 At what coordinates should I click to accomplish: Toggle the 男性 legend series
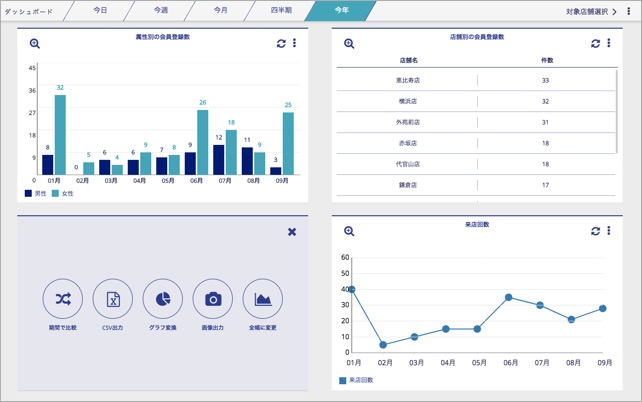tap(36, 194)
